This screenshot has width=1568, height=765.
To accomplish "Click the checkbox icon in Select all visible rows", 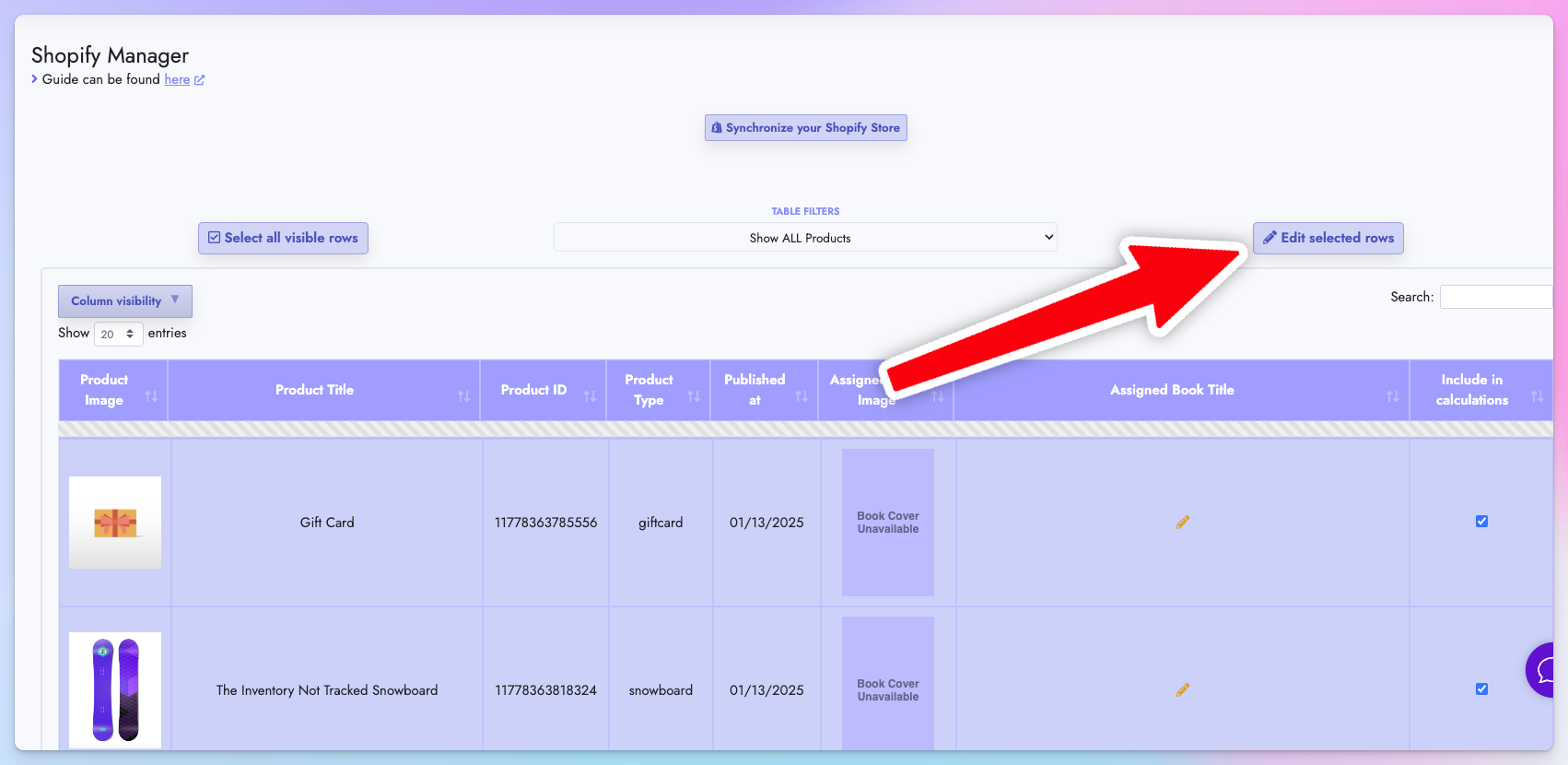I will pos(215,238).
